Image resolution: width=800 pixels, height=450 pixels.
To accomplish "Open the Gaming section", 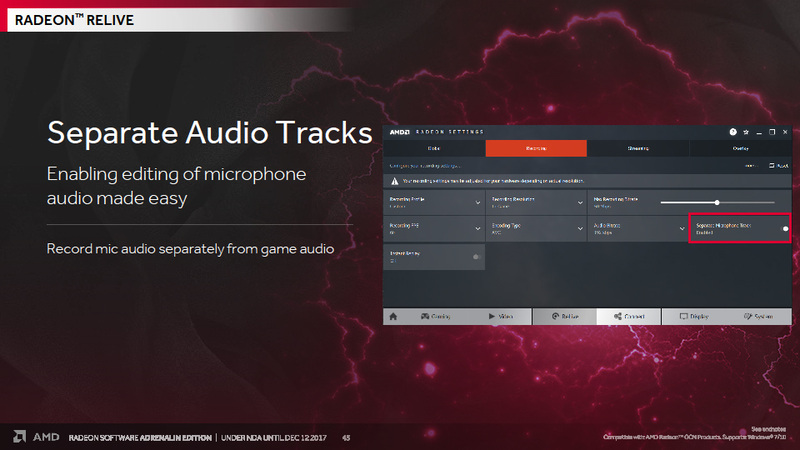I will 435,316.
